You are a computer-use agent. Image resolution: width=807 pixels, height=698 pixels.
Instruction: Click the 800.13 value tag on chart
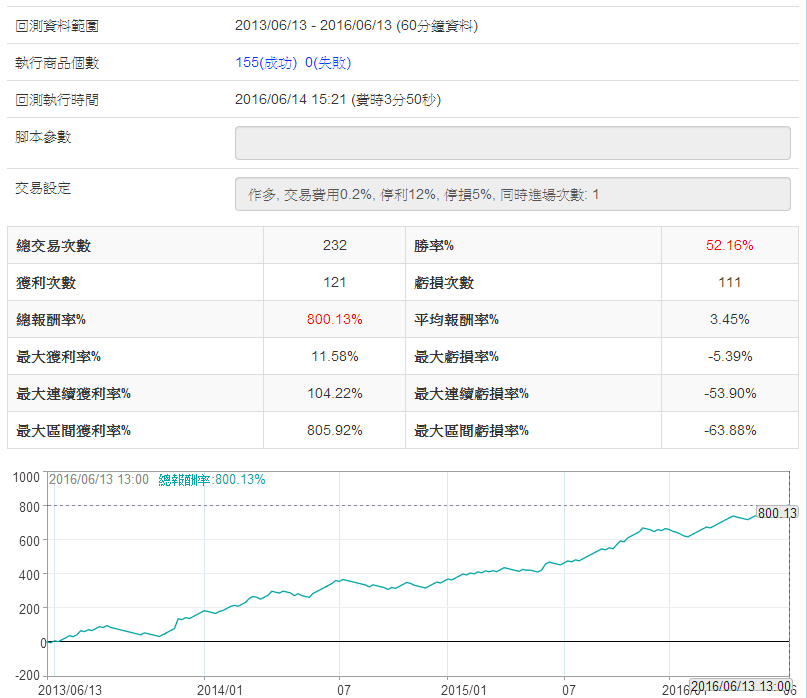click(776, 513)
